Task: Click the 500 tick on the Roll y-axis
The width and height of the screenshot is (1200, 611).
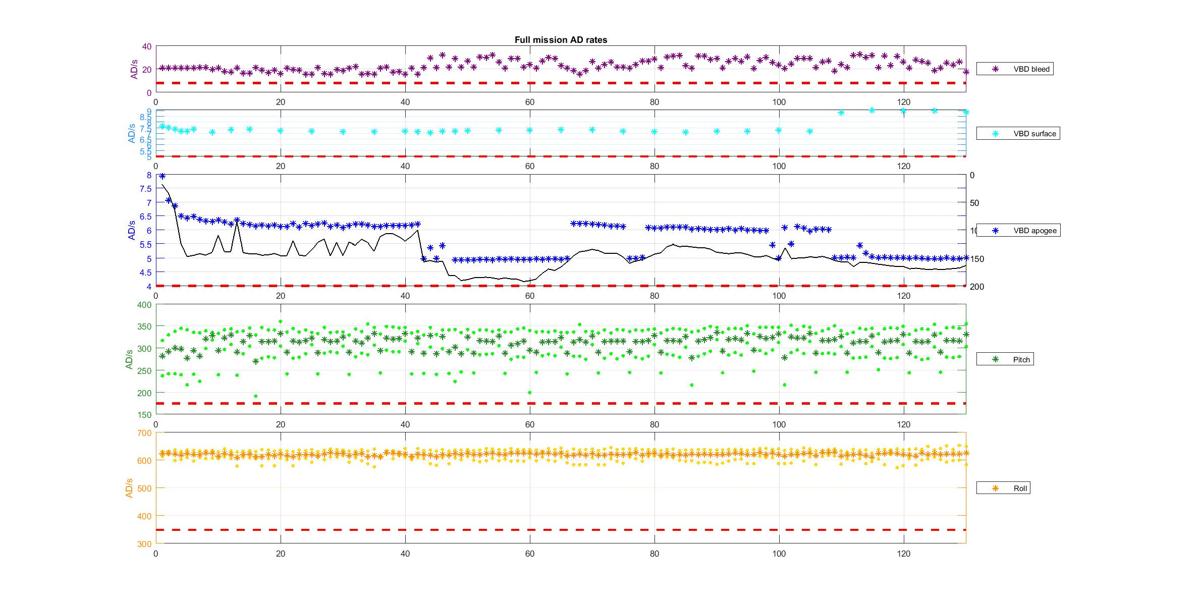Action: coord(145,488)
